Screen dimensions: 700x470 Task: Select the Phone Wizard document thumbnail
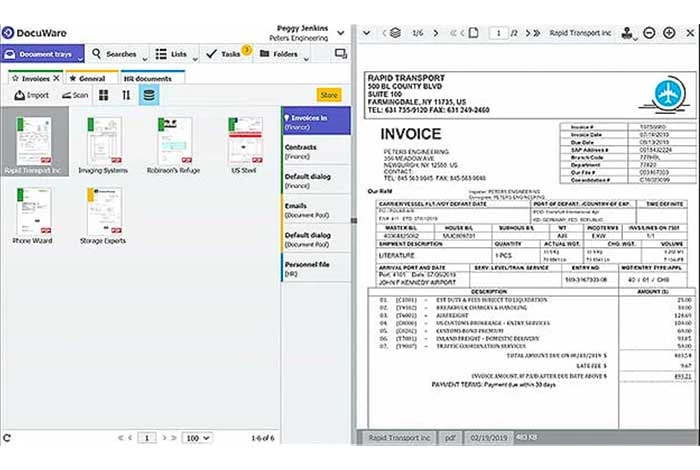pyautogui.click(x=33, y=215)
